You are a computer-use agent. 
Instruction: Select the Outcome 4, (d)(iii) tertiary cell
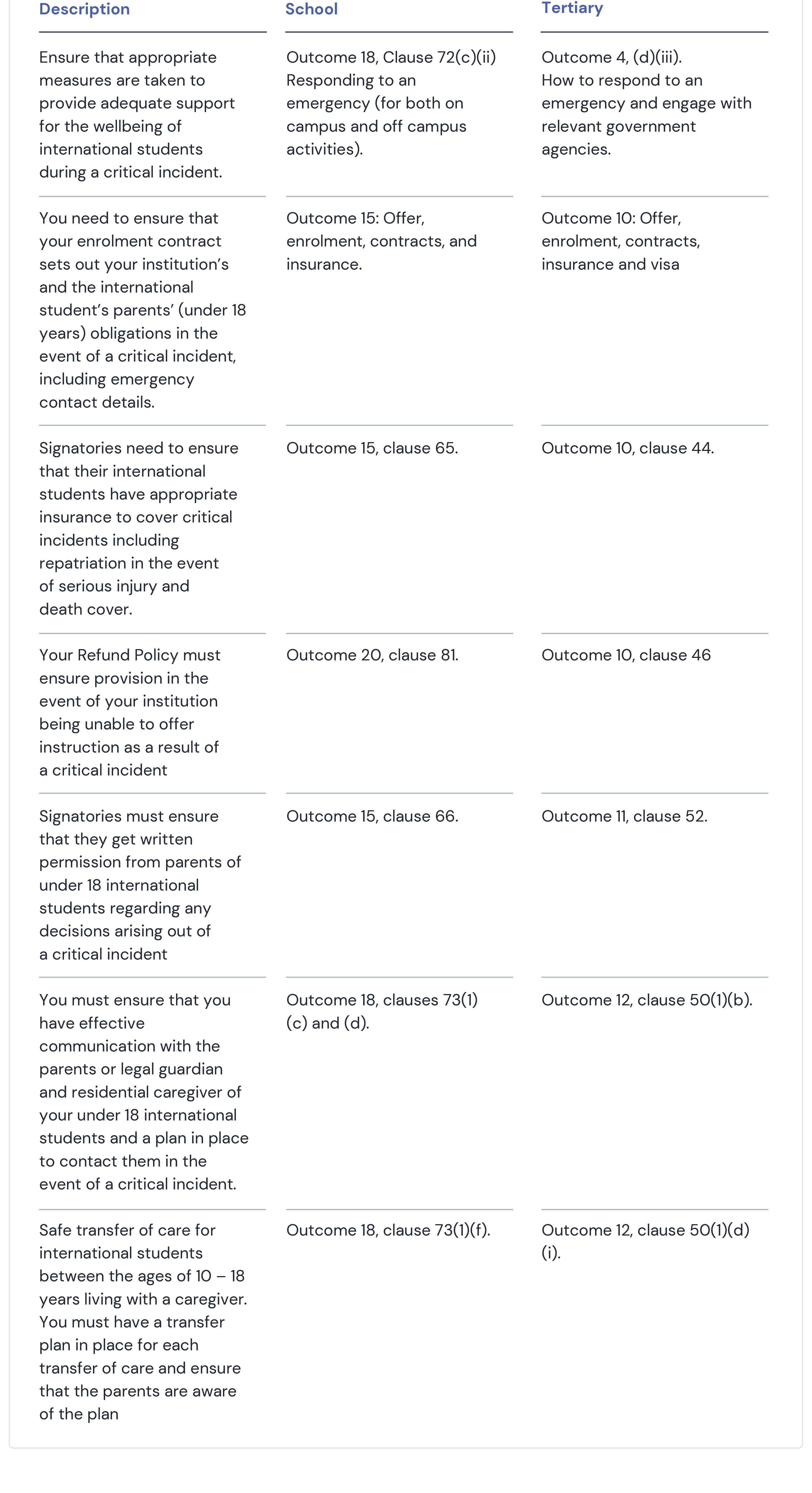pos(646,103)
